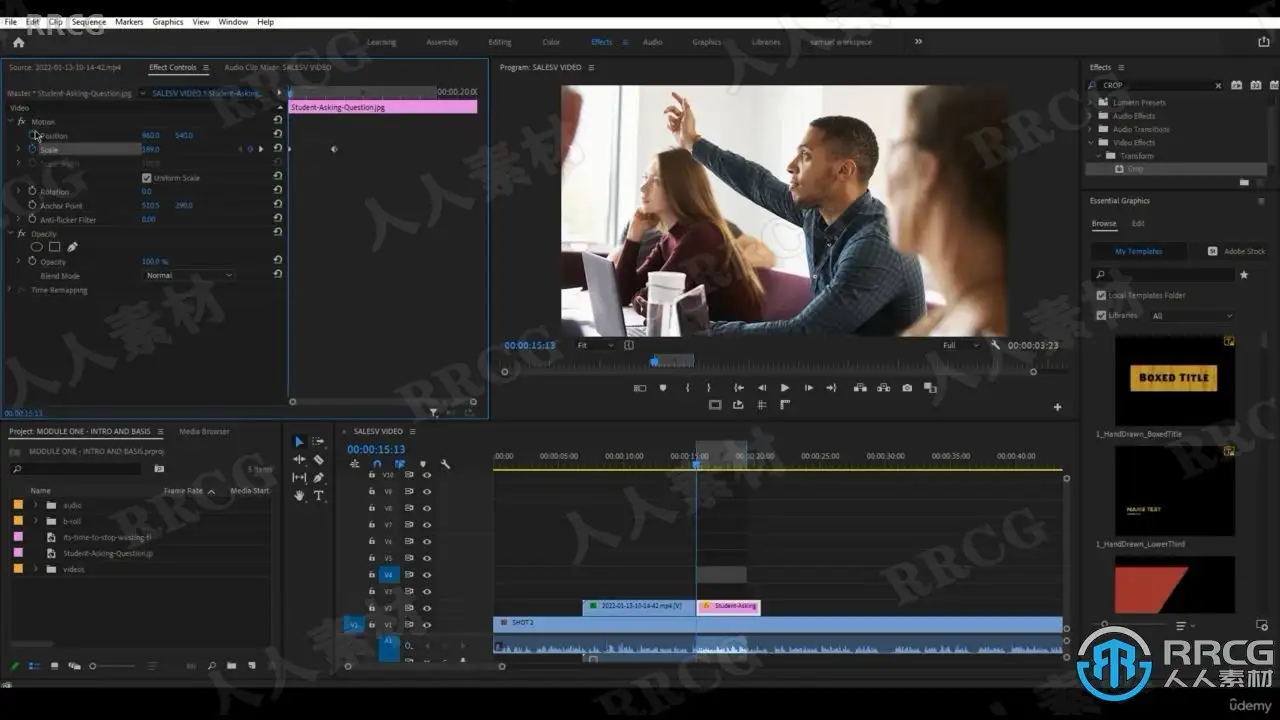Hide track V4 using its eye icon
This screenshot has width=1280, height=720.
point(427,575)
